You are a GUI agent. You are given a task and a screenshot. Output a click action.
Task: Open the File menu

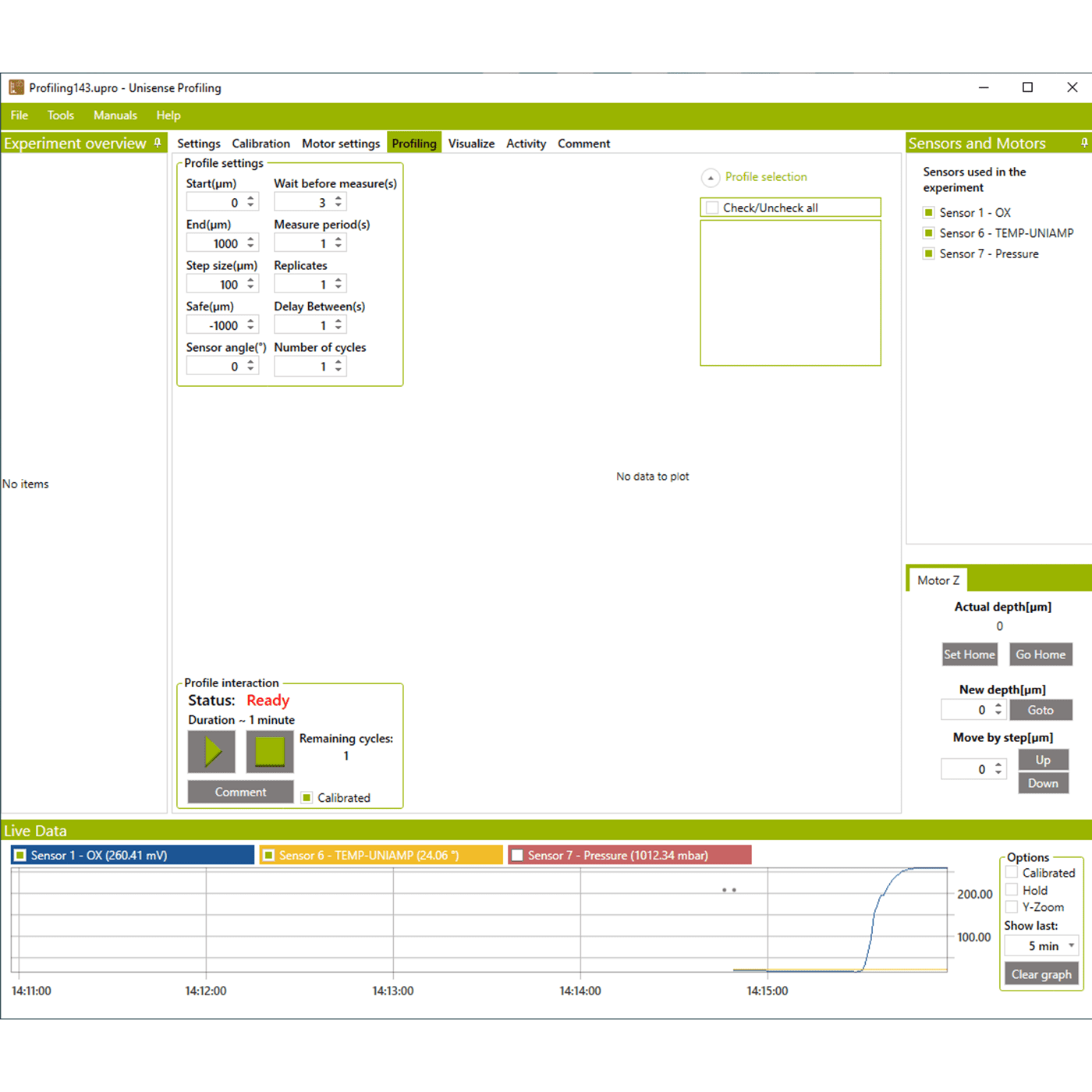click(x=19, y=115)
